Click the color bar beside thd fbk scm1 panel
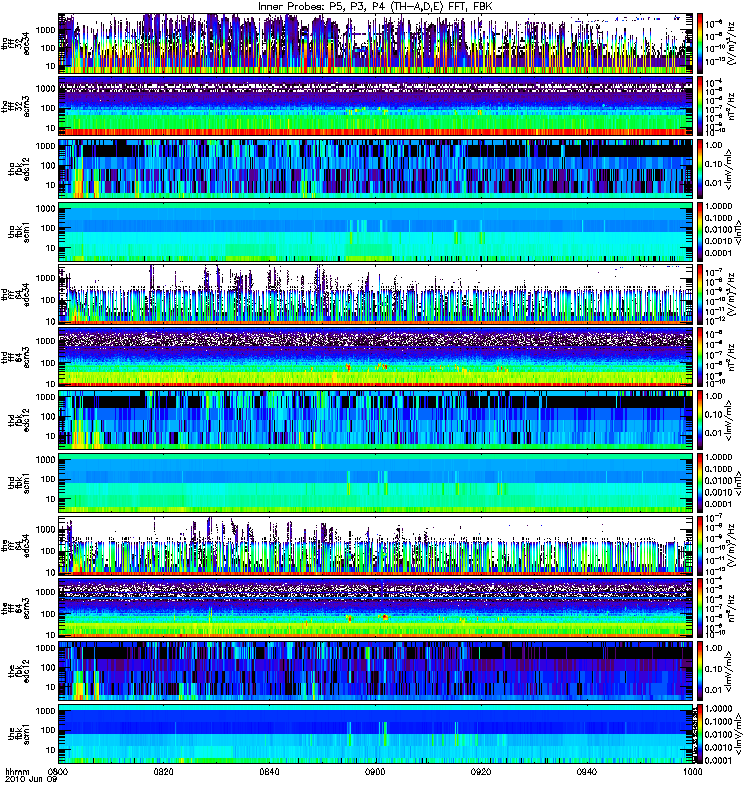 701,483
